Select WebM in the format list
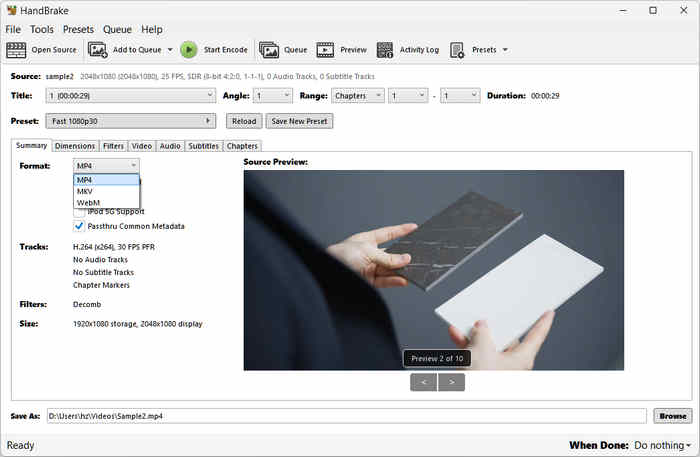The width and height of the screenshot is (700, 457). 106,203
